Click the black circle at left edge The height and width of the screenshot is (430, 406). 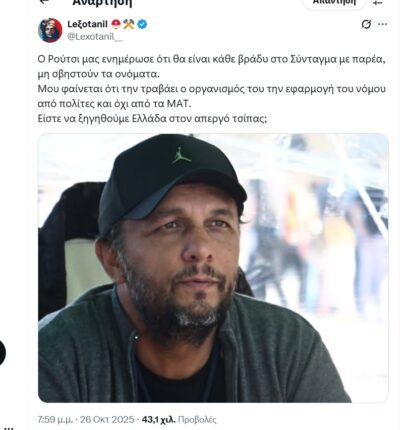[2, 353]
